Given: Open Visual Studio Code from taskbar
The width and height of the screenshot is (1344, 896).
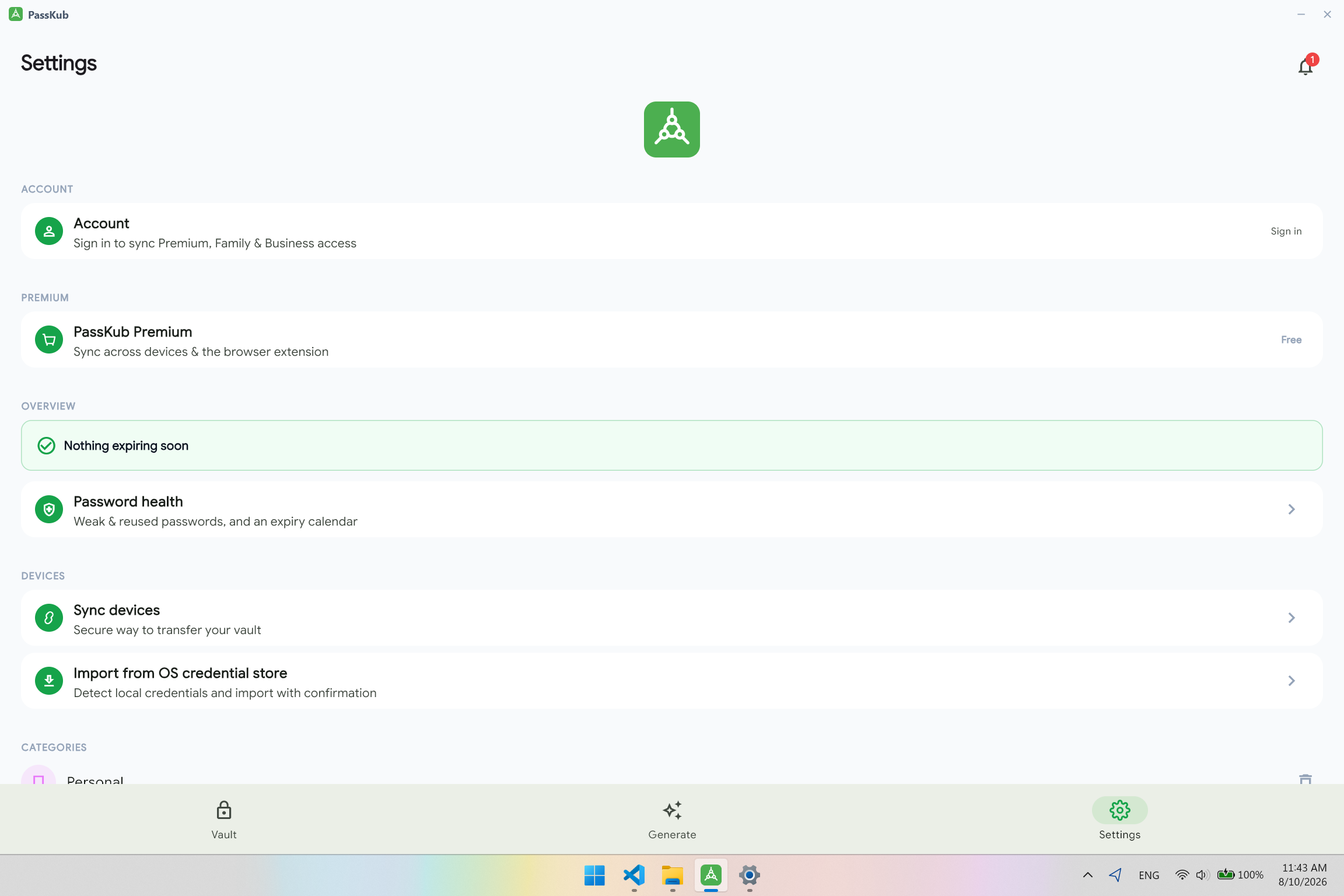Looking at the screenshot, I should tap(633, 875).
